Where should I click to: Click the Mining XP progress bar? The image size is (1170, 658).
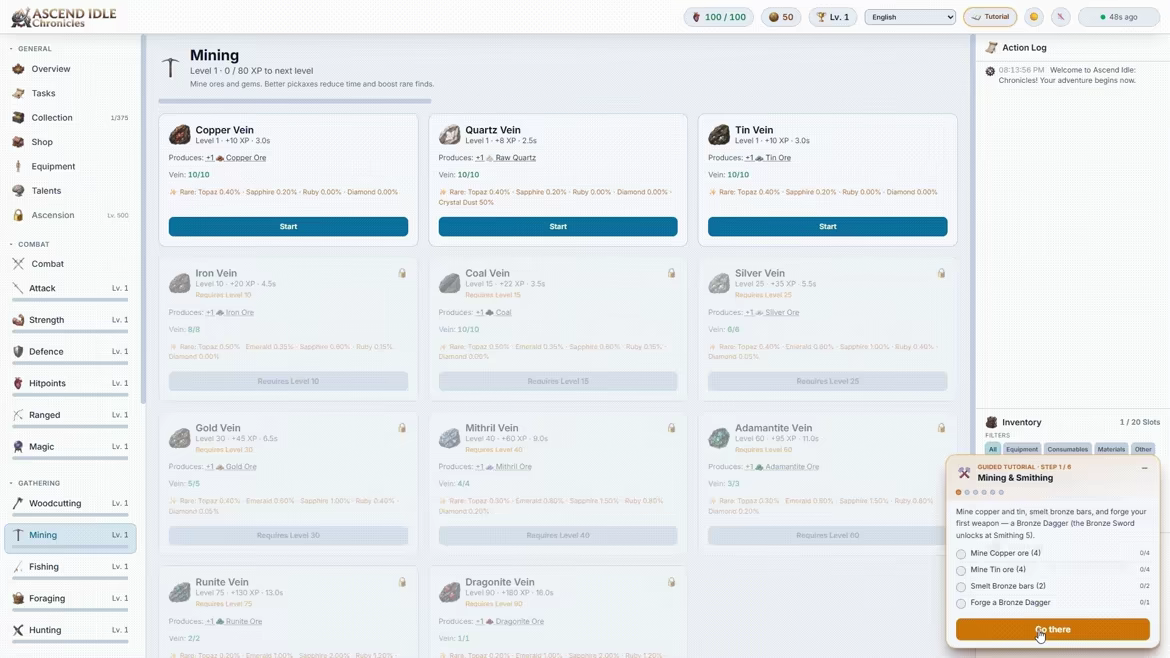click(x=295, y=101)
